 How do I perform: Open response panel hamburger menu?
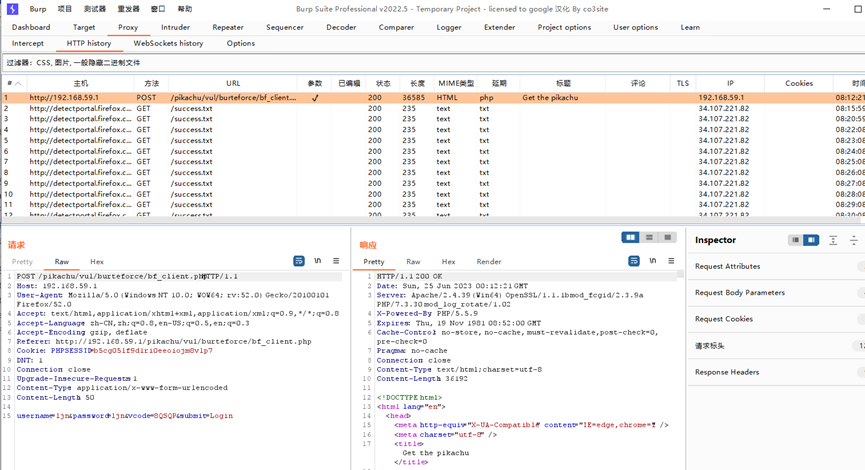[x=671, y=261]
